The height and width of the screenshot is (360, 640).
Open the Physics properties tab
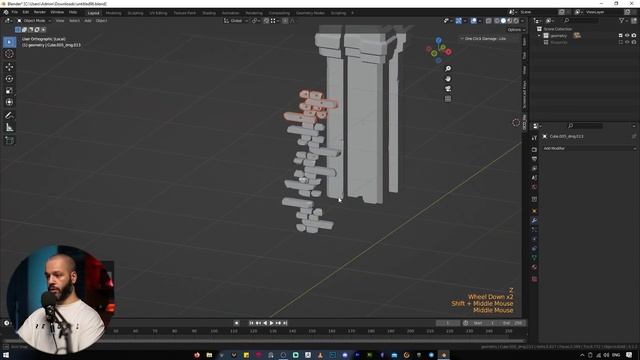(x=534, y=239)
